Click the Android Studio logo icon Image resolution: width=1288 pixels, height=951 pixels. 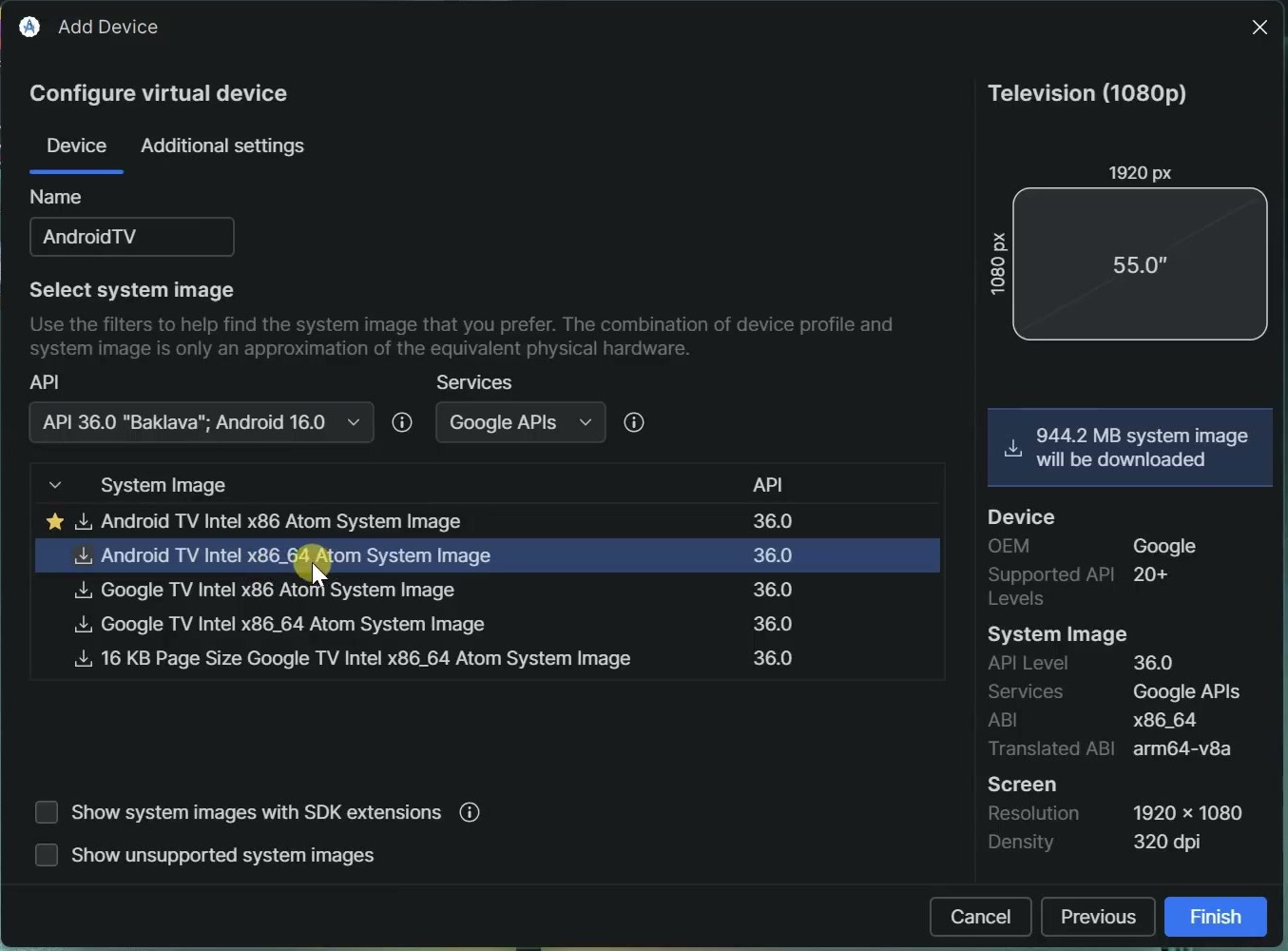[29, 27]
